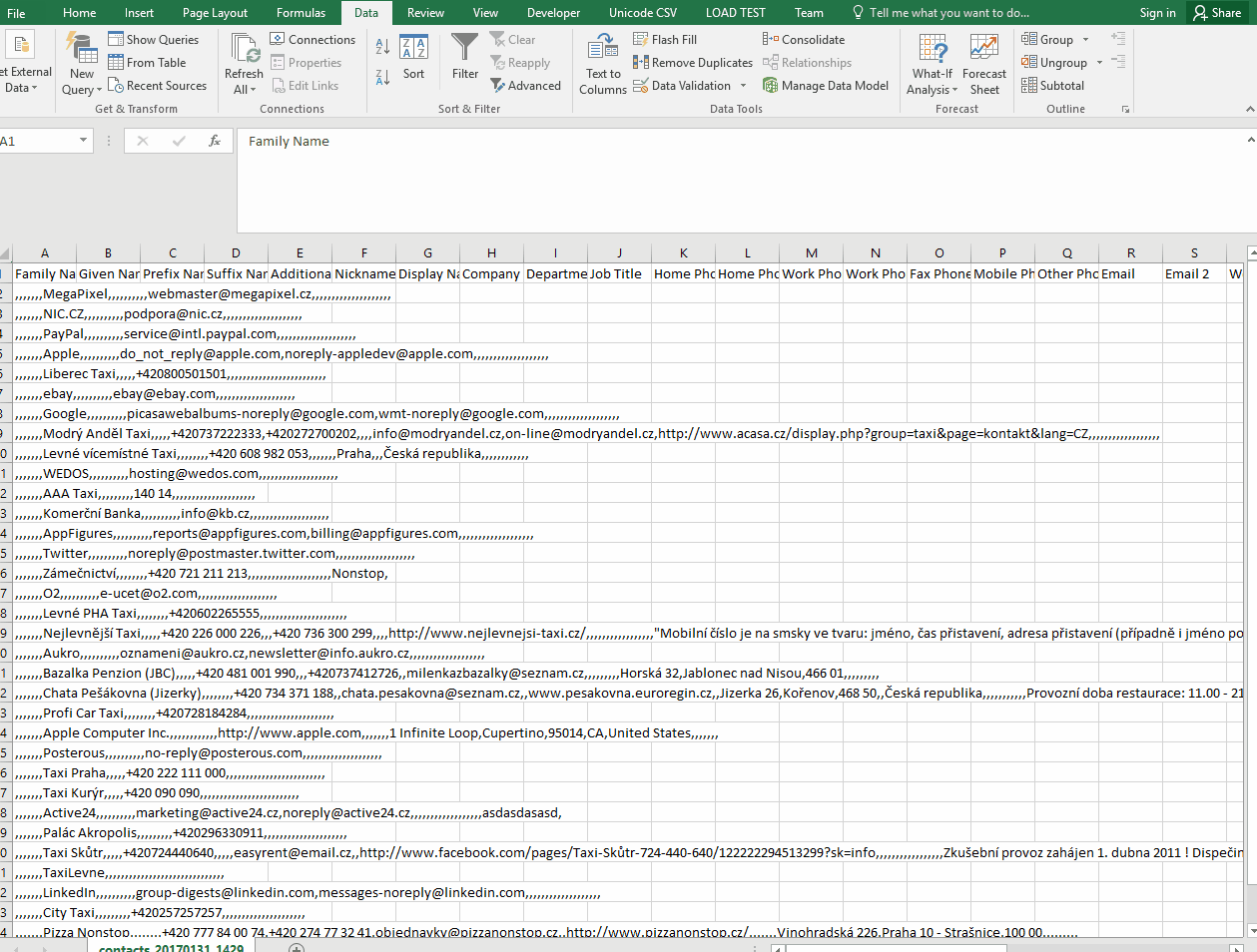
Task: Select column K header
Action: 684,253
